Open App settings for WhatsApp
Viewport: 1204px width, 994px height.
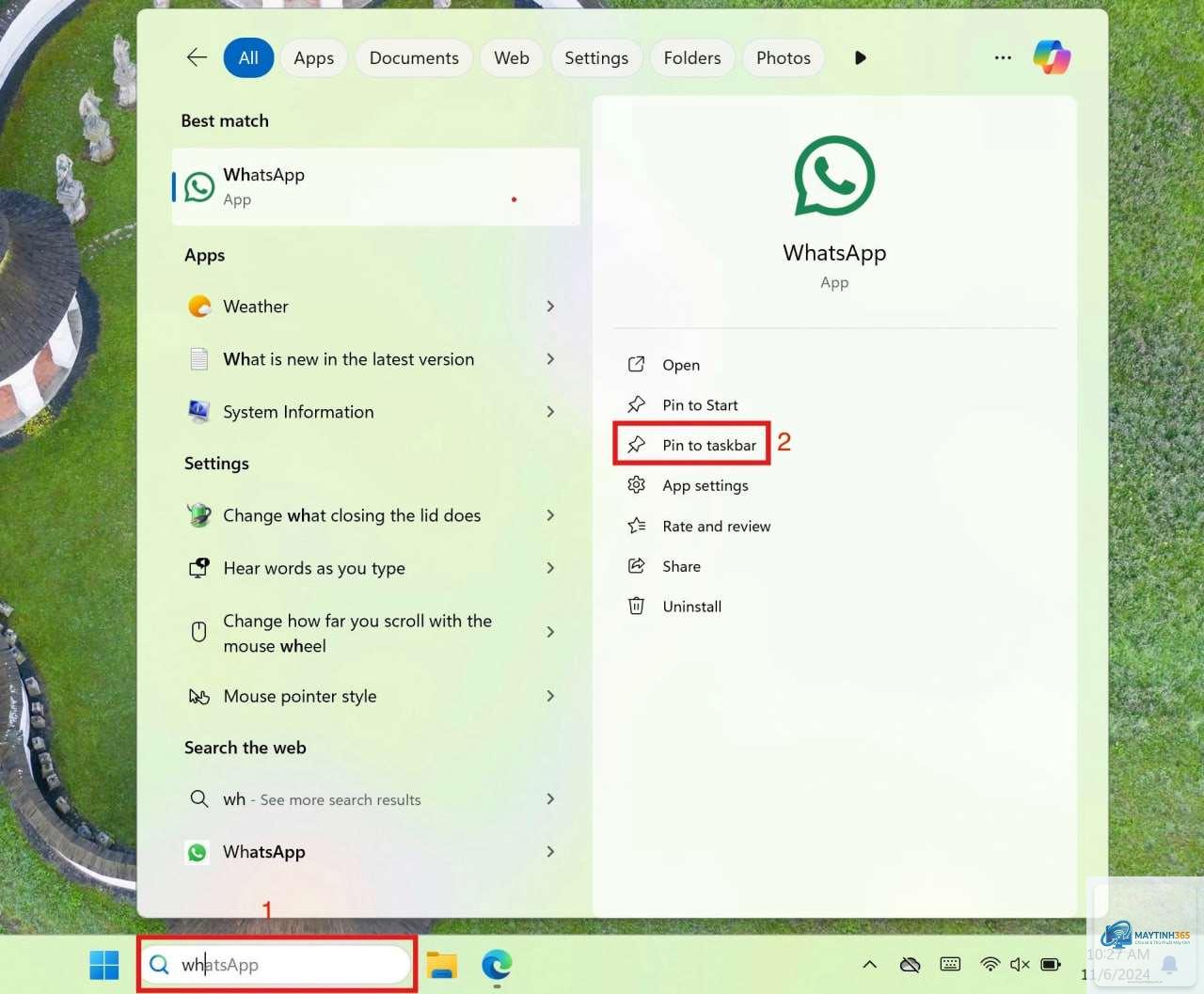pyautogui.click(x=705, y=485)
